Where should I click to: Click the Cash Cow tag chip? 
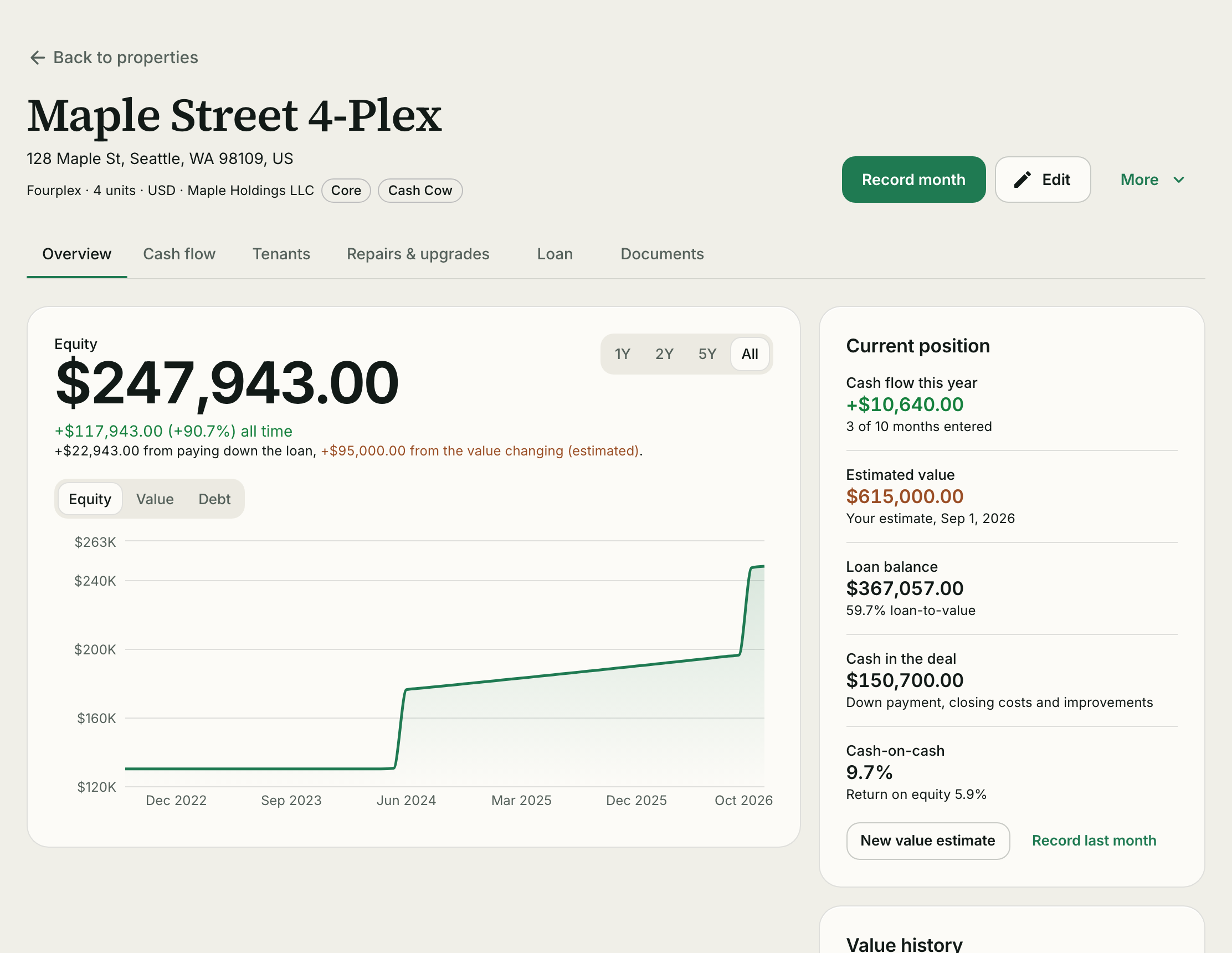click(420, 191)
